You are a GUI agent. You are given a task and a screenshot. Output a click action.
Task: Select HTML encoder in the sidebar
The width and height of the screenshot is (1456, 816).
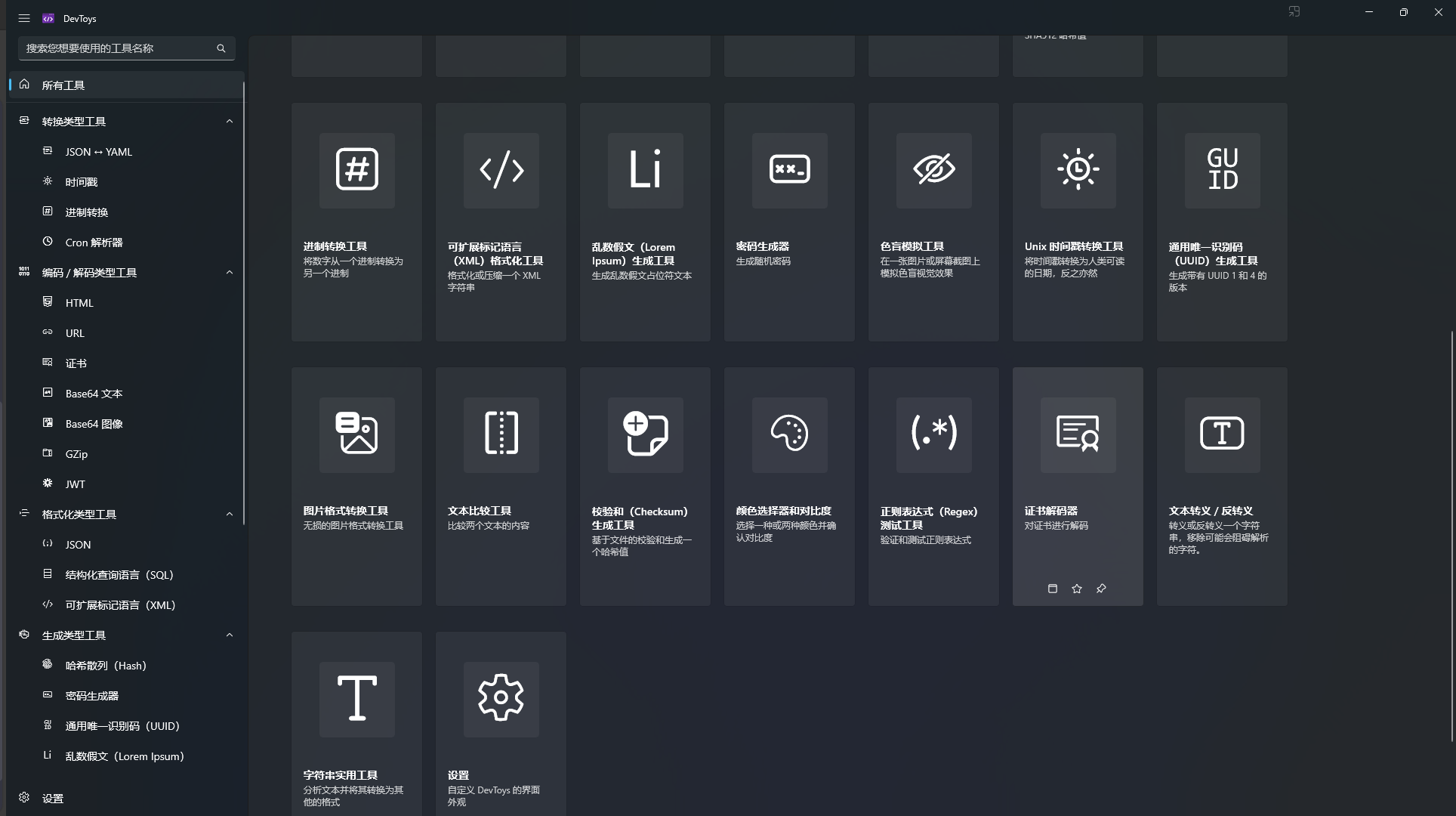pos(126,303)
